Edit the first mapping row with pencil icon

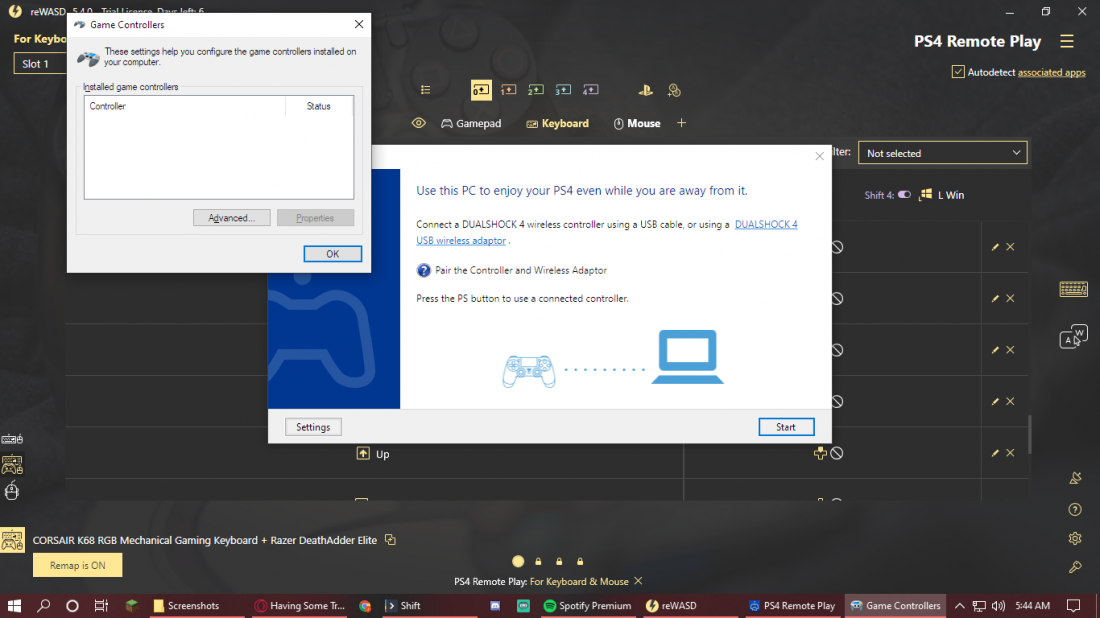click(x=995, y=247)
